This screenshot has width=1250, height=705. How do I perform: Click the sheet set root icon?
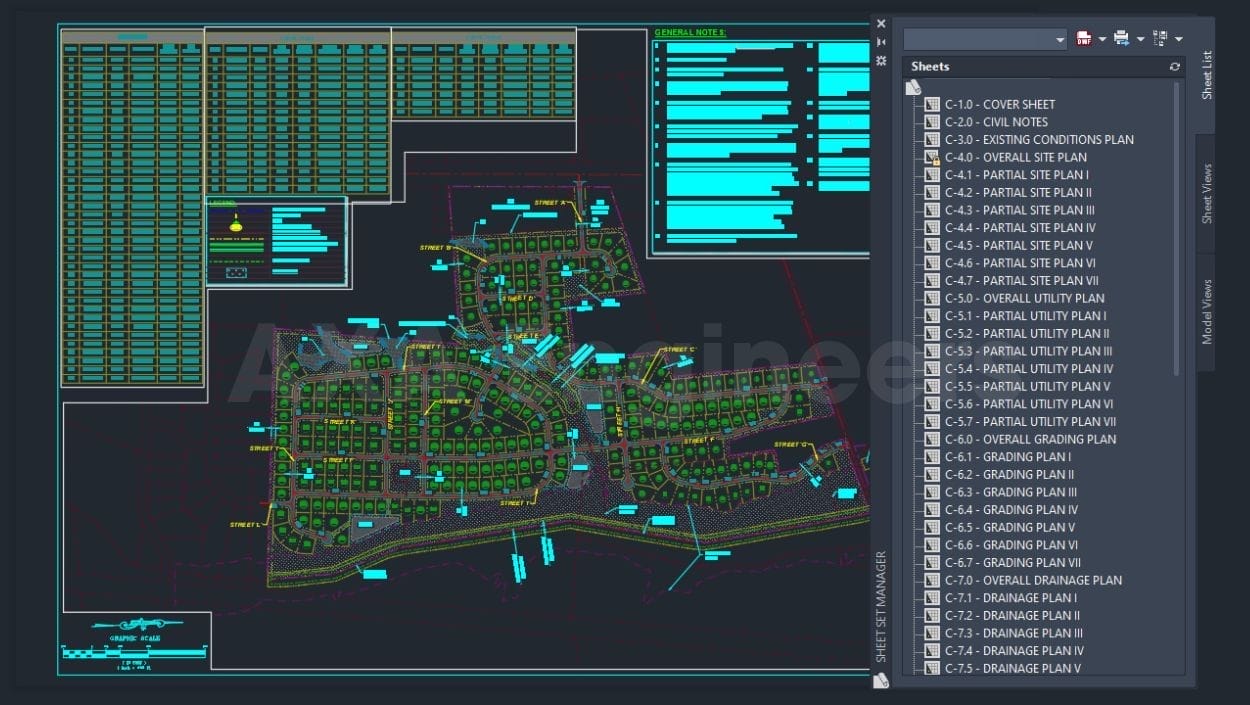click(912, 88)
